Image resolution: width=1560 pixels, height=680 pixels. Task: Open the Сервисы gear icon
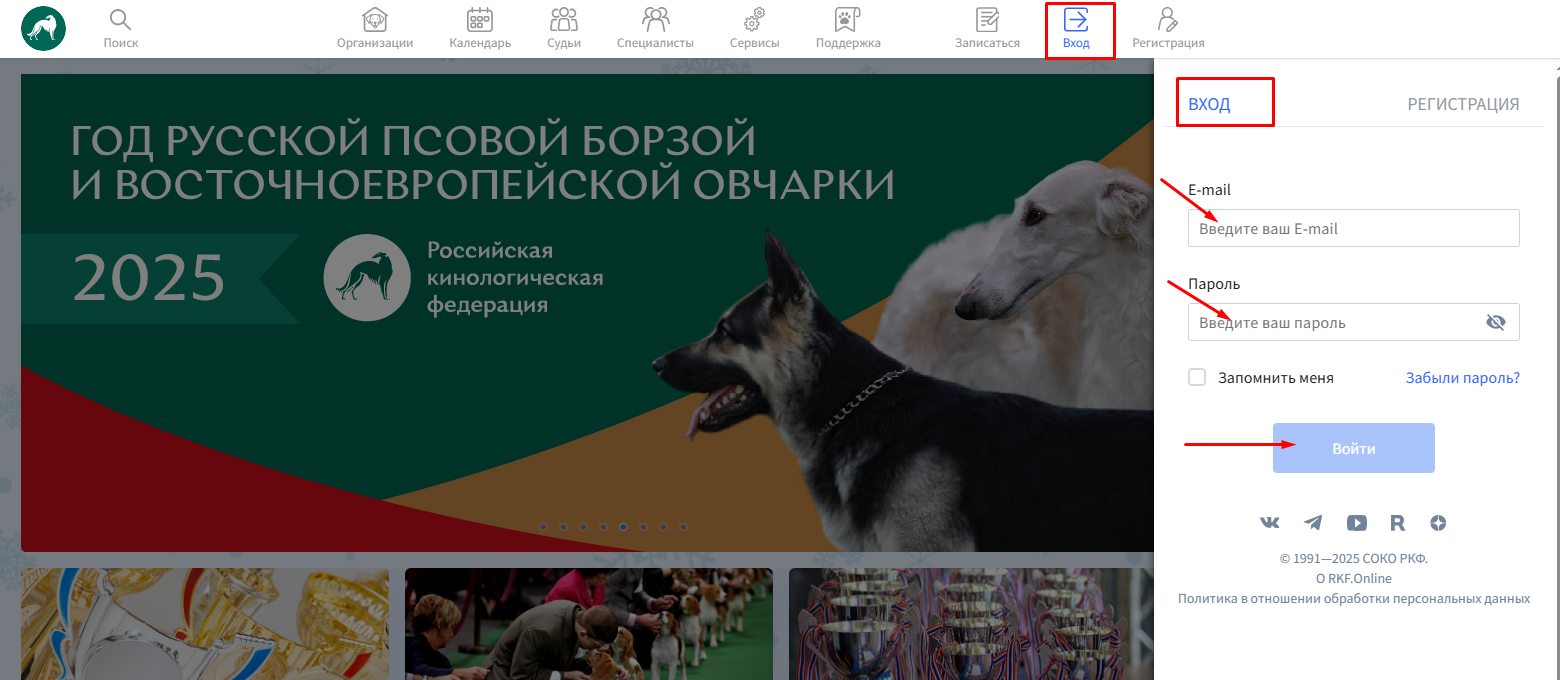coord(754,20)
